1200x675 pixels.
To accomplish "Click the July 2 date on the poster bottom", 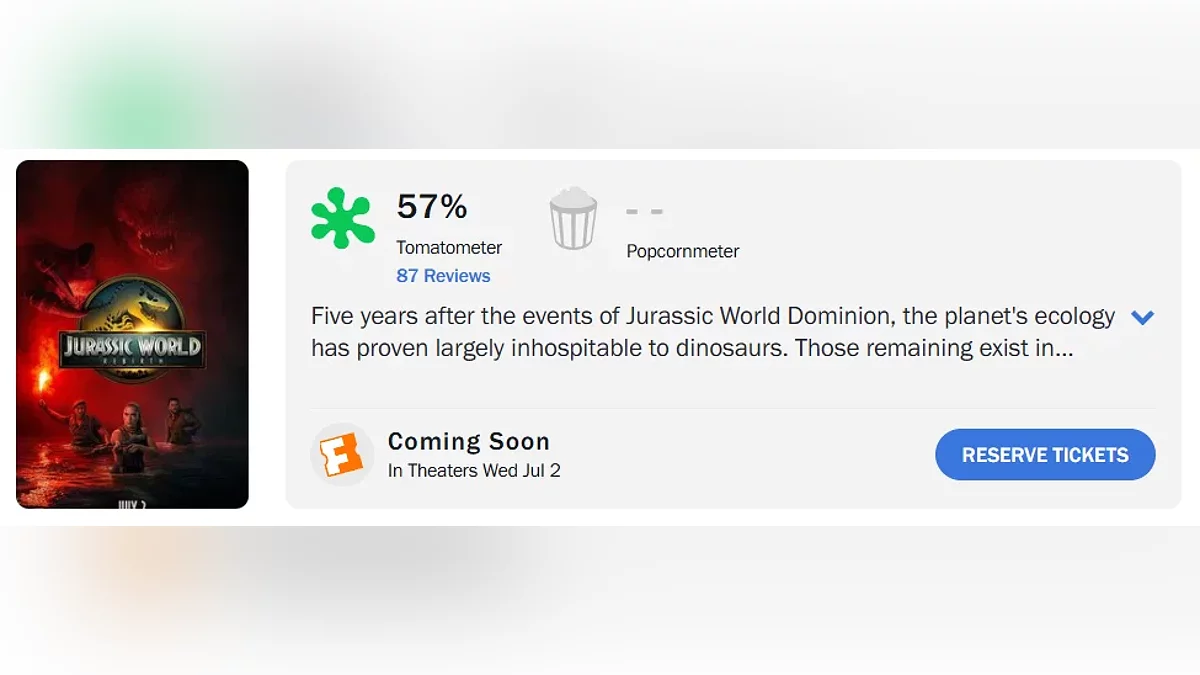I will pyautogui.click(x=132, y=504).
